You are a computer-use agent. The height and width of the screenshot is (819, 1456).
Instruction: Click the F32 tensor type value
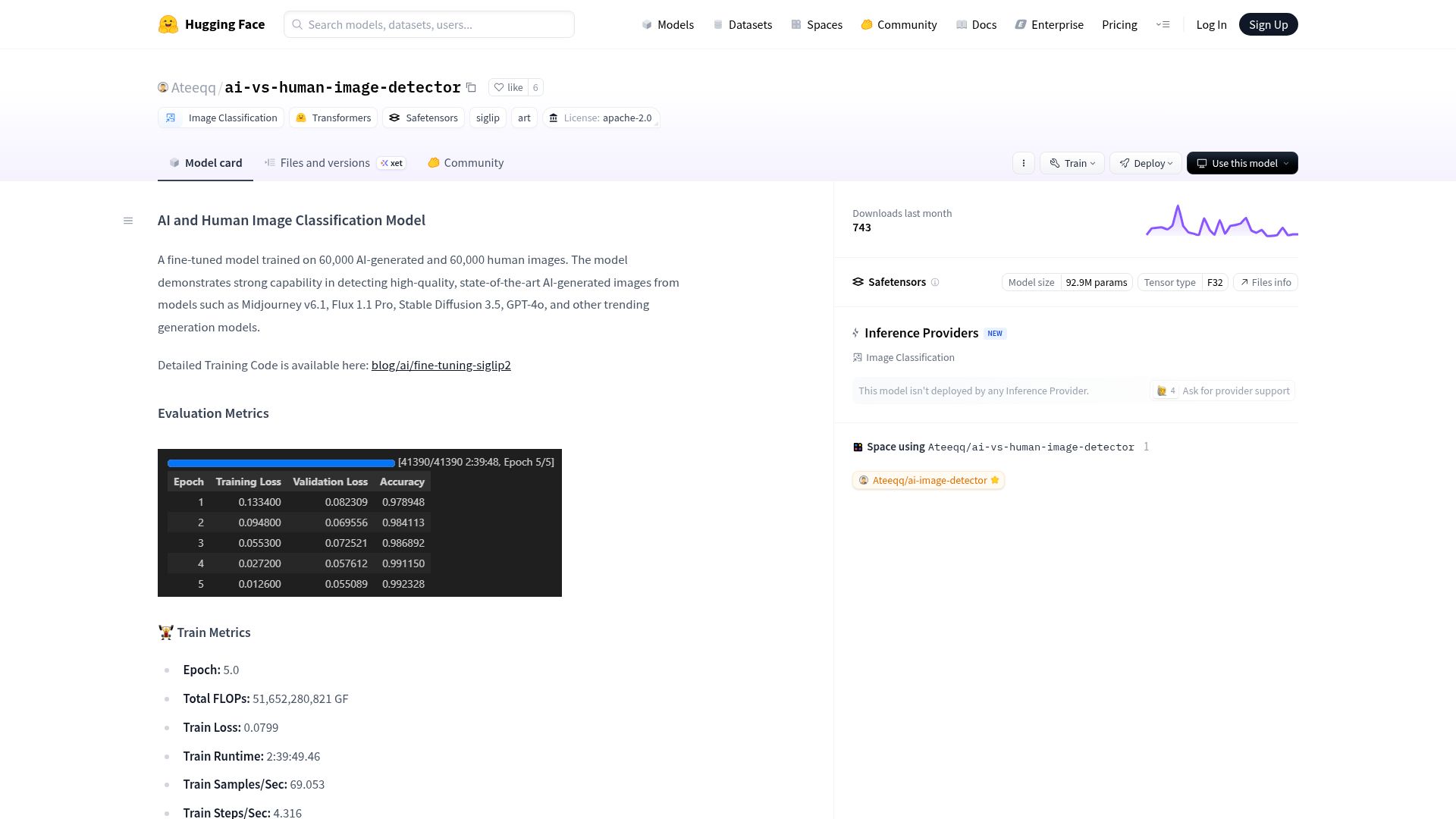pyautogui.click(x=1215, y=282)
